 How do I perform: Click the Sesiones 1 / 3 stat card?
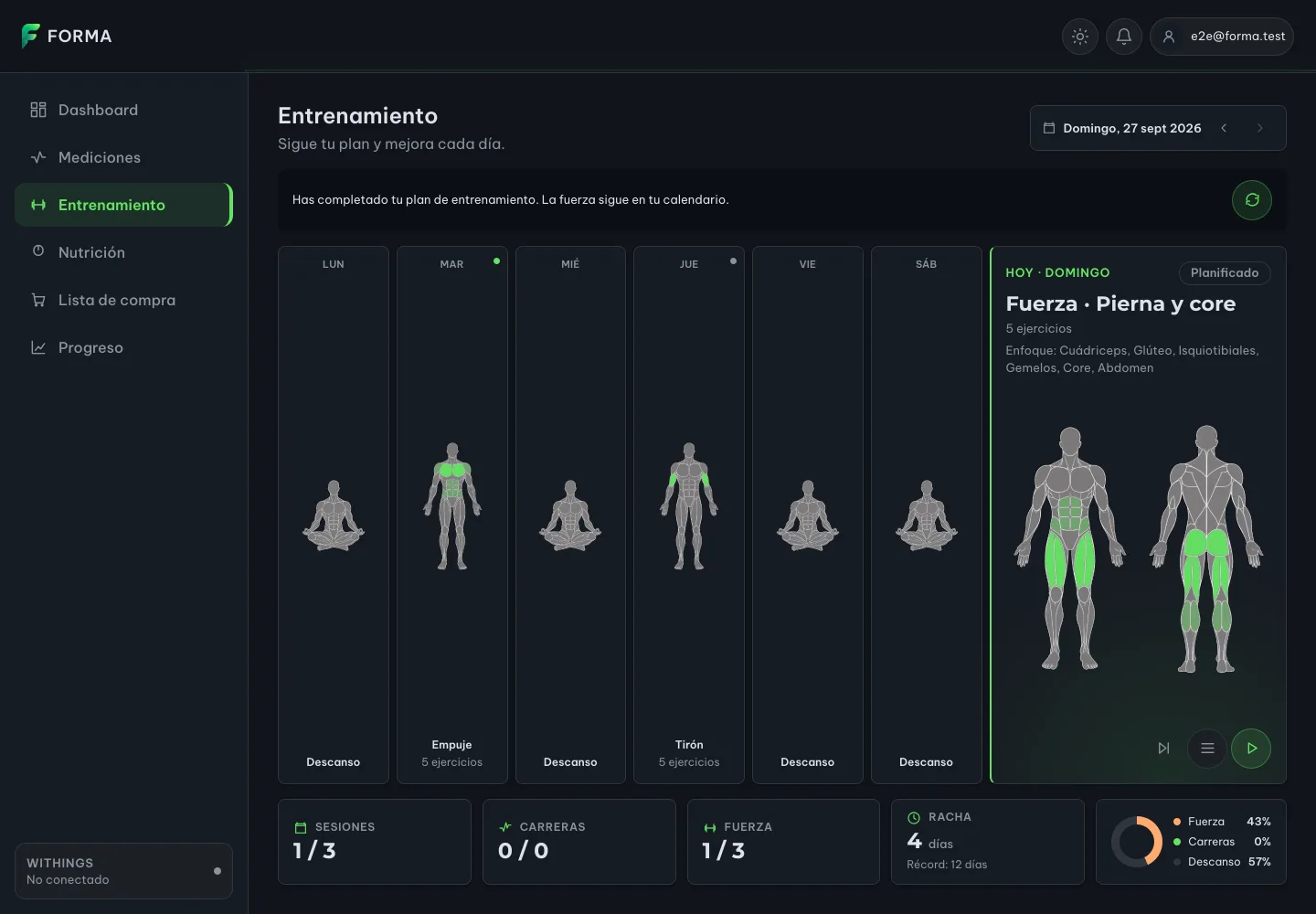[375, 842]
